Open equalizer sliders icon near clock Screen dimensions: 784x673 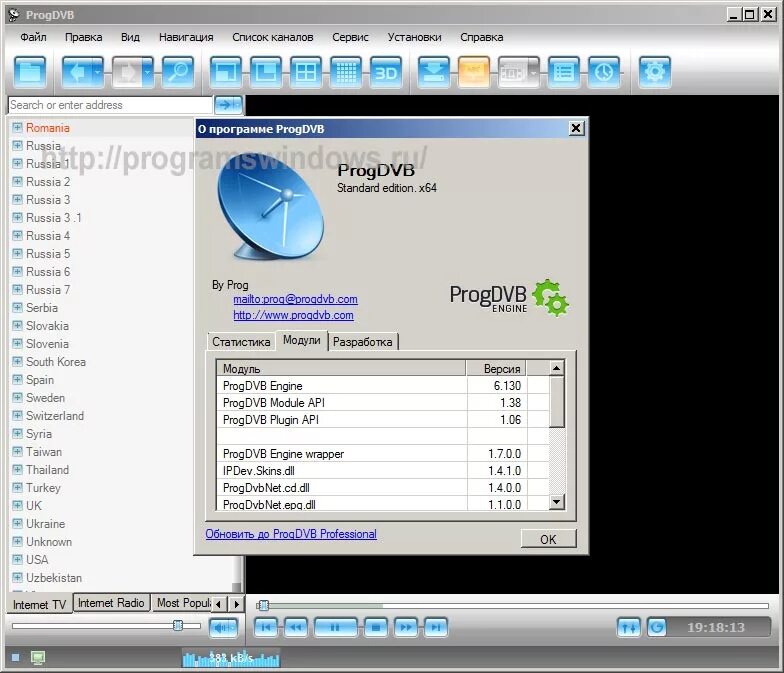pyautogui.click(x=628, y=627)
